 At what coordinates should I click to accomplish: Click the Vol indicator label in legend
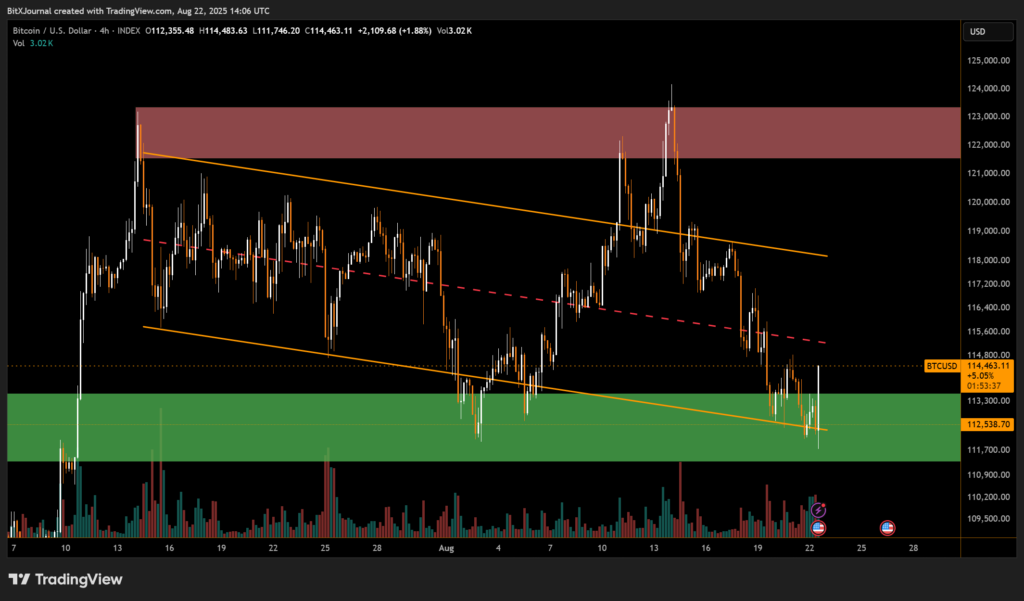tap(19, 45)
